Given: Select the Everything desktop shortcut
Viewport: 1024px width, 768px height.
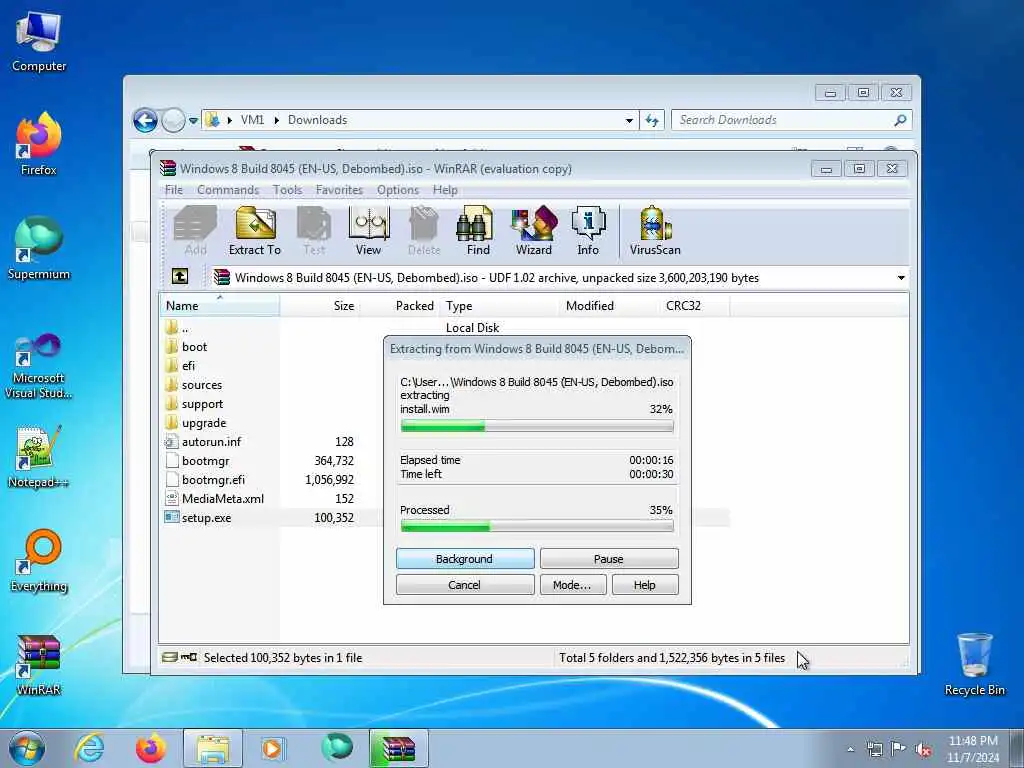Looking at the screenshot, I should click(x=39, y=561).
